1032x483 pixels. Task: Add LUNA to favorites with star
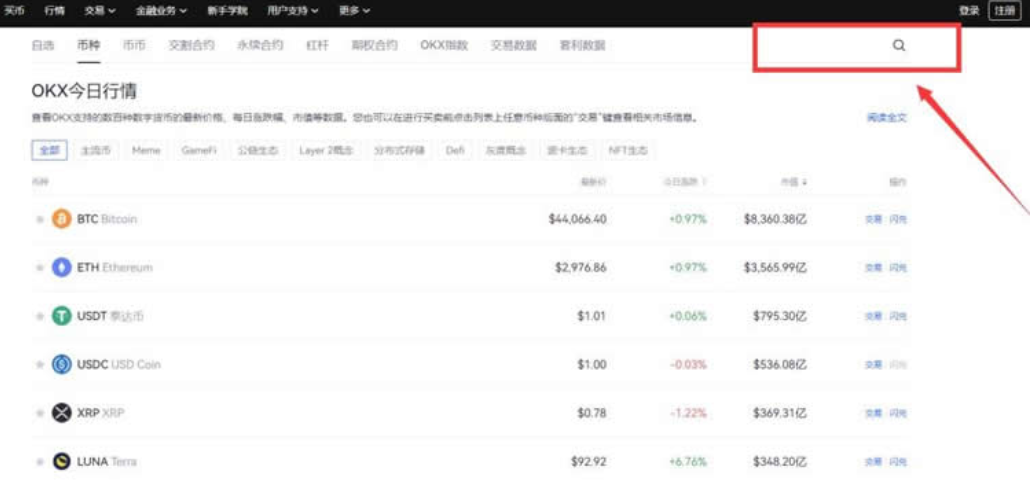[39, 462]
